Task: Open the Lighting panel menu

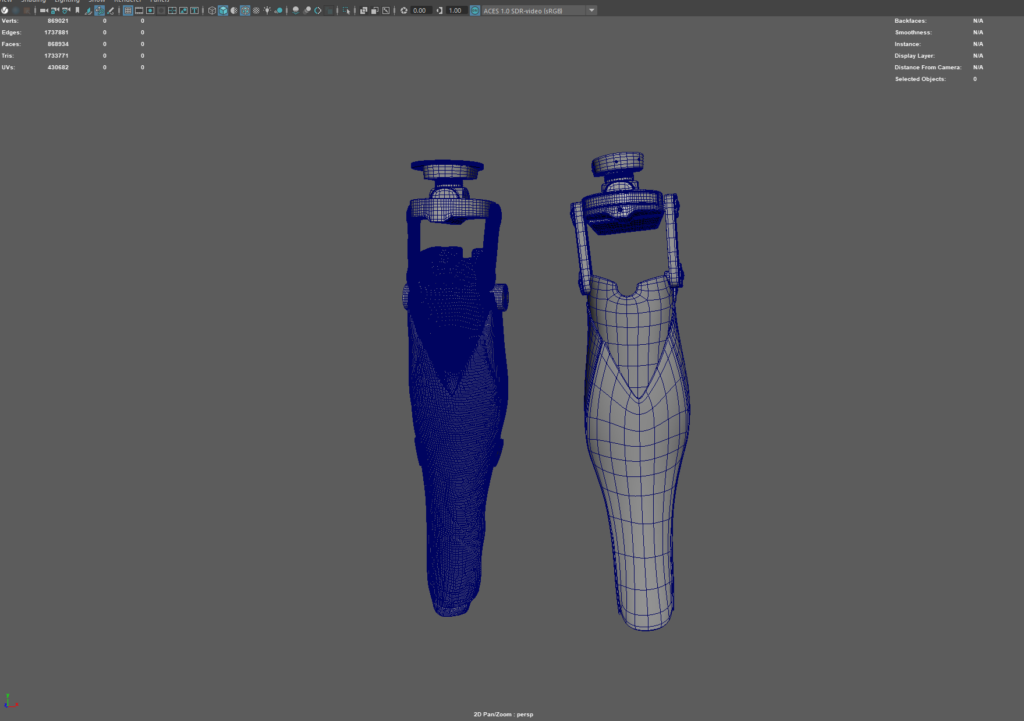Action: tap(67, 1)
